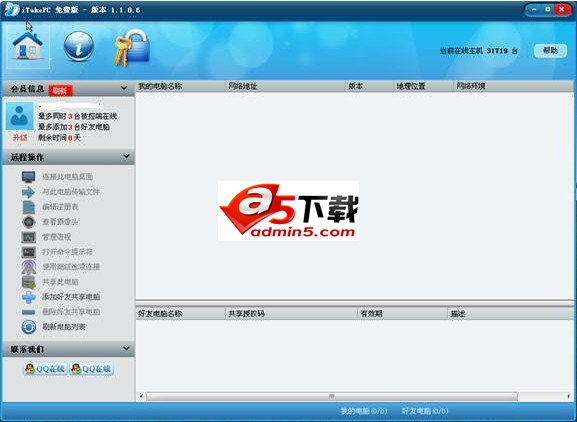
Task: Open the home icon in top toolbar
Action: [x=28, y=46]
